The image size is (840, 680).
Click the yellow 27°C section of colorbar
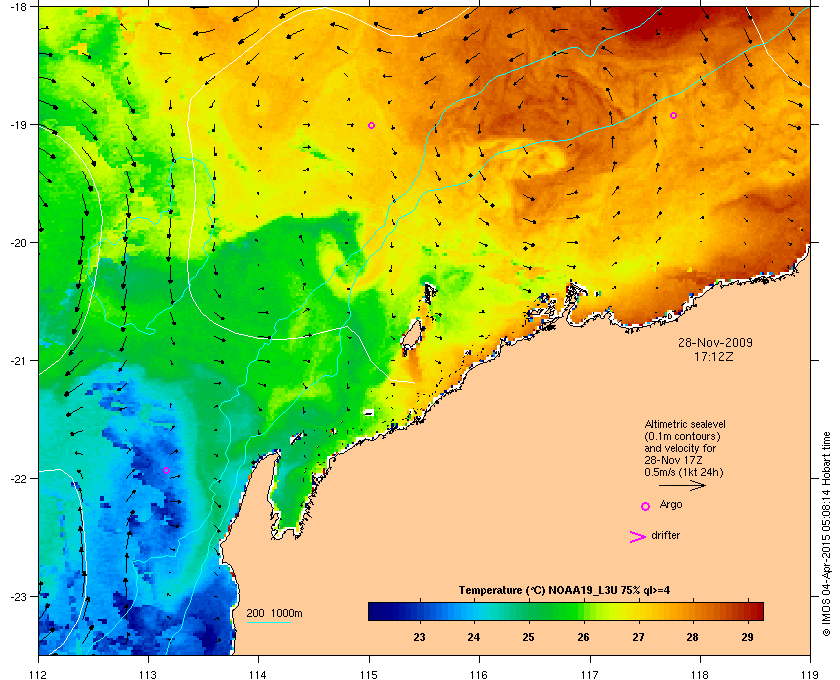638,611
